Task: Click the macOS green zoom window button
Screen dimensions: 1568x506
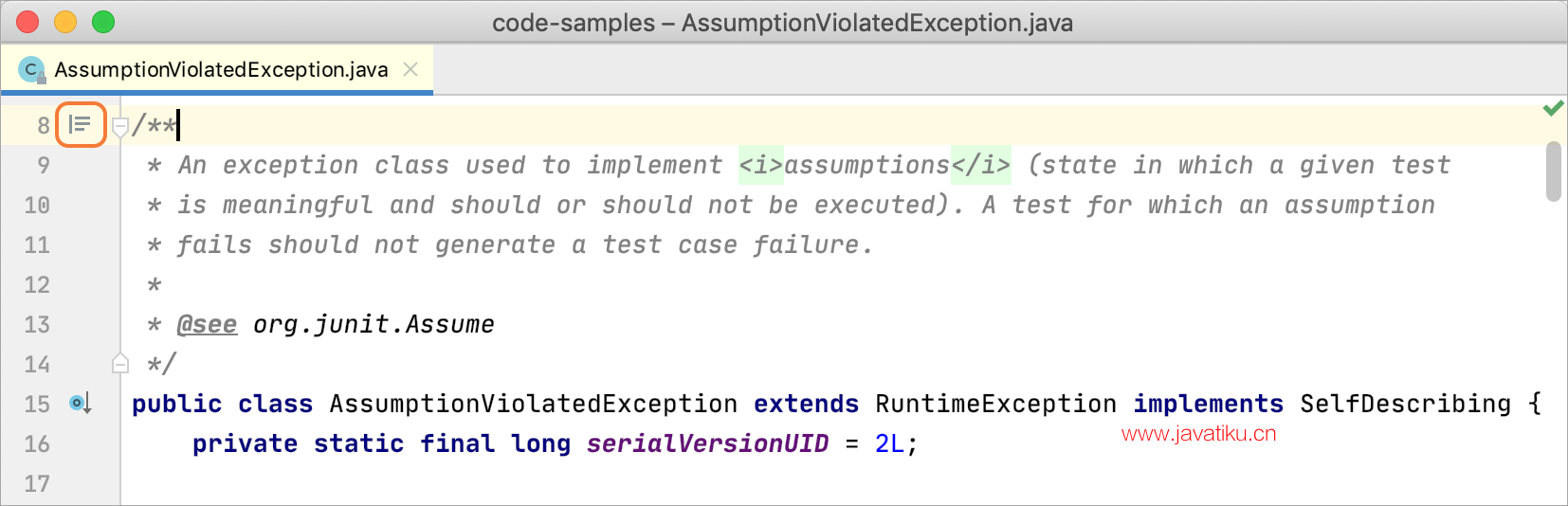Action: pyautogui.click(x=103, y=22)
